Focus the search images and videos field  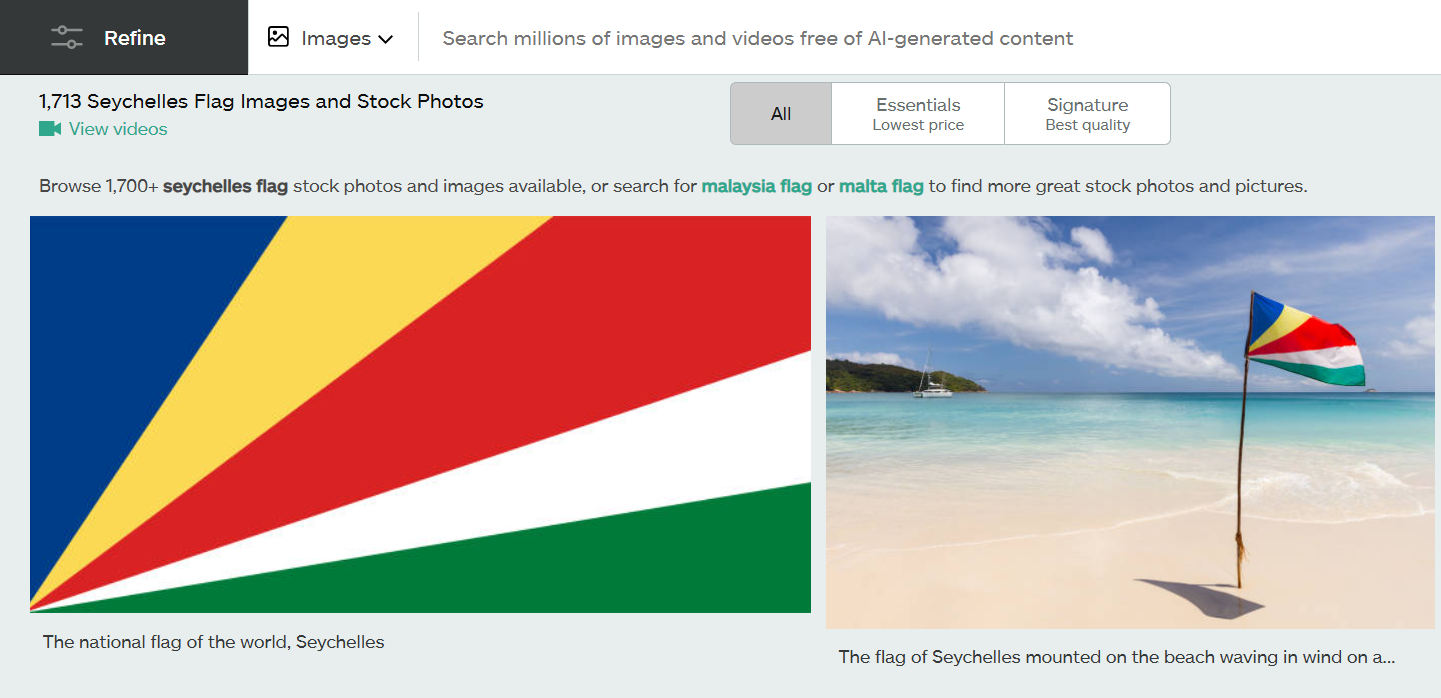click(757, 39)
